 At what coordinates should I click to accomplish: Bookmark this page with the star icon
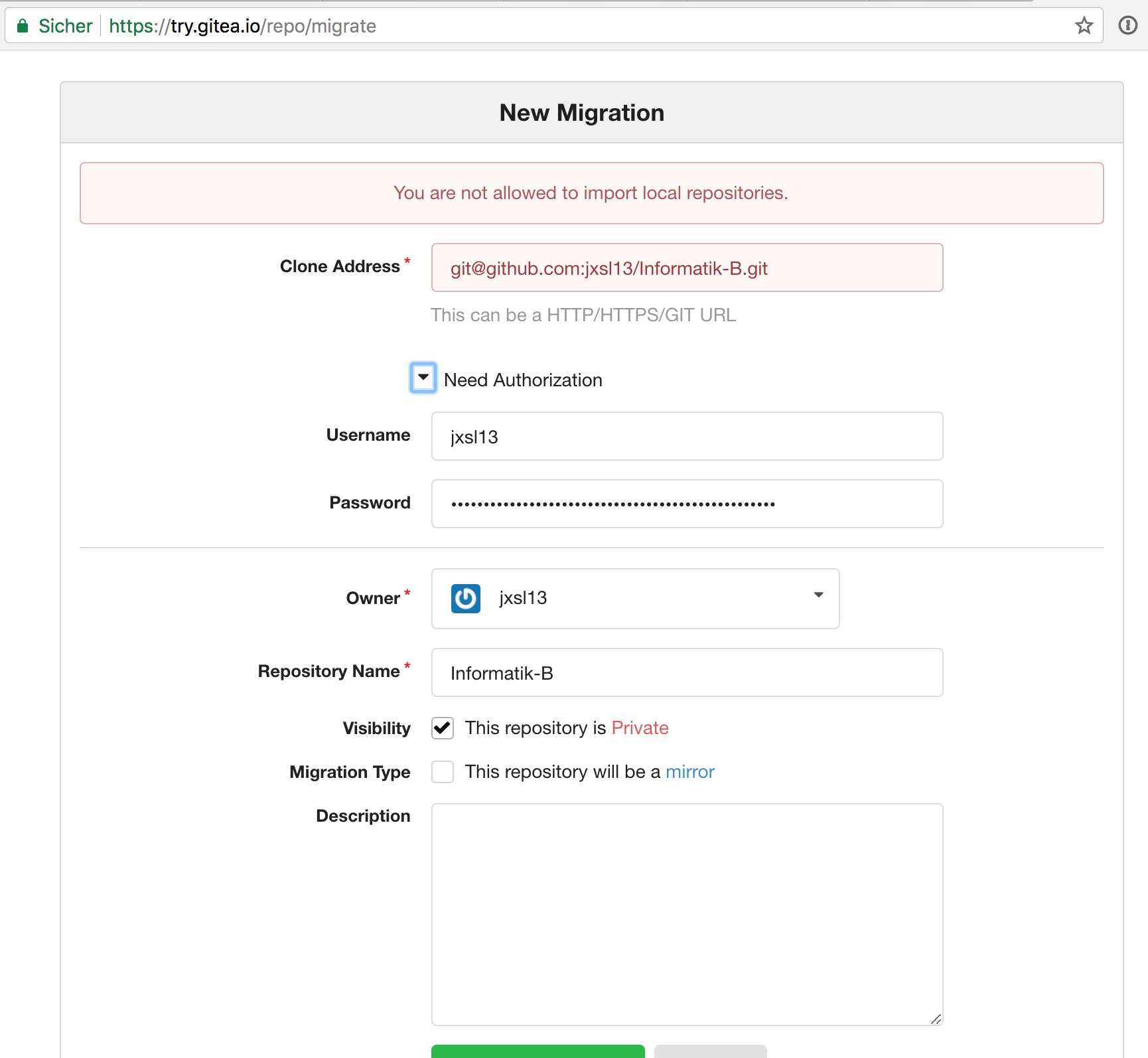click(1084, 26)
